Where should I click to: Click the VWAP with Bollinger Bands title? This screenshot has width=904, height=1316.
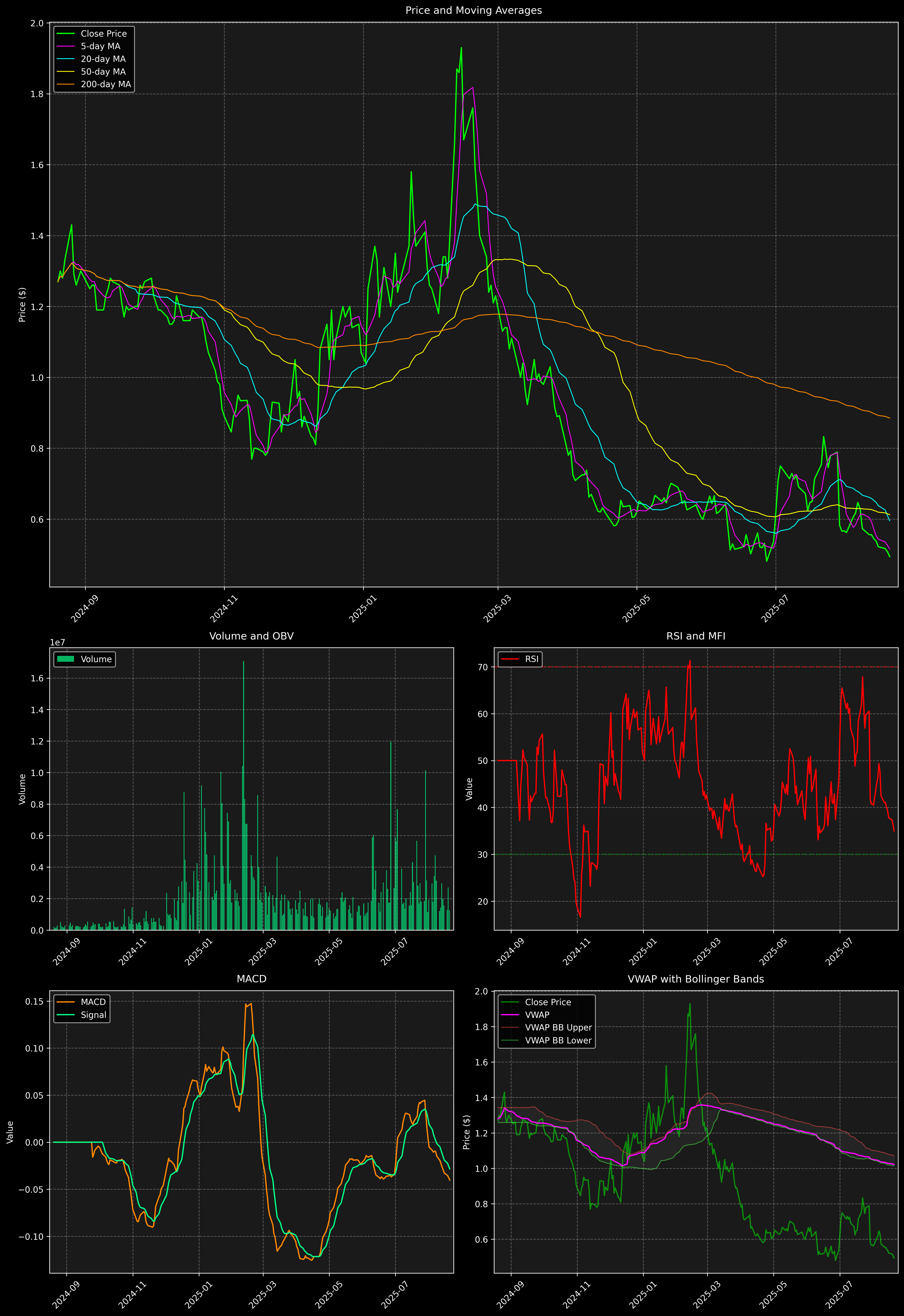coord(695,979)
